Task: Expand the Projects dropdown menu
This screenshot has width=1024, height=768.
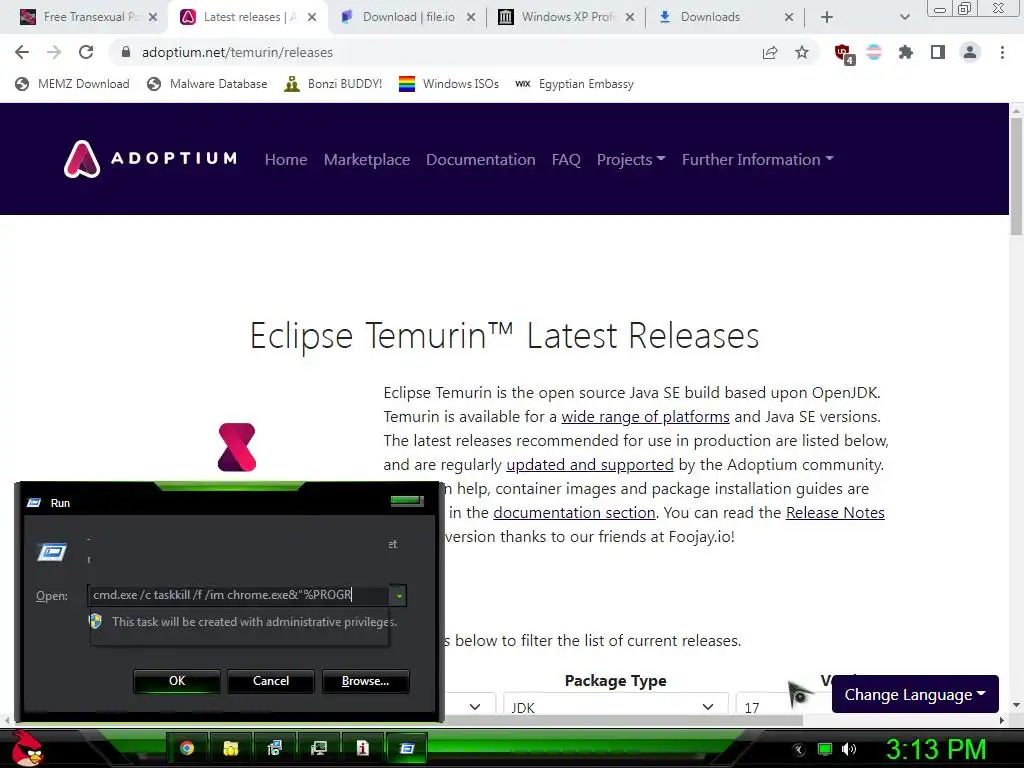Action: click(x=631, y=159)
